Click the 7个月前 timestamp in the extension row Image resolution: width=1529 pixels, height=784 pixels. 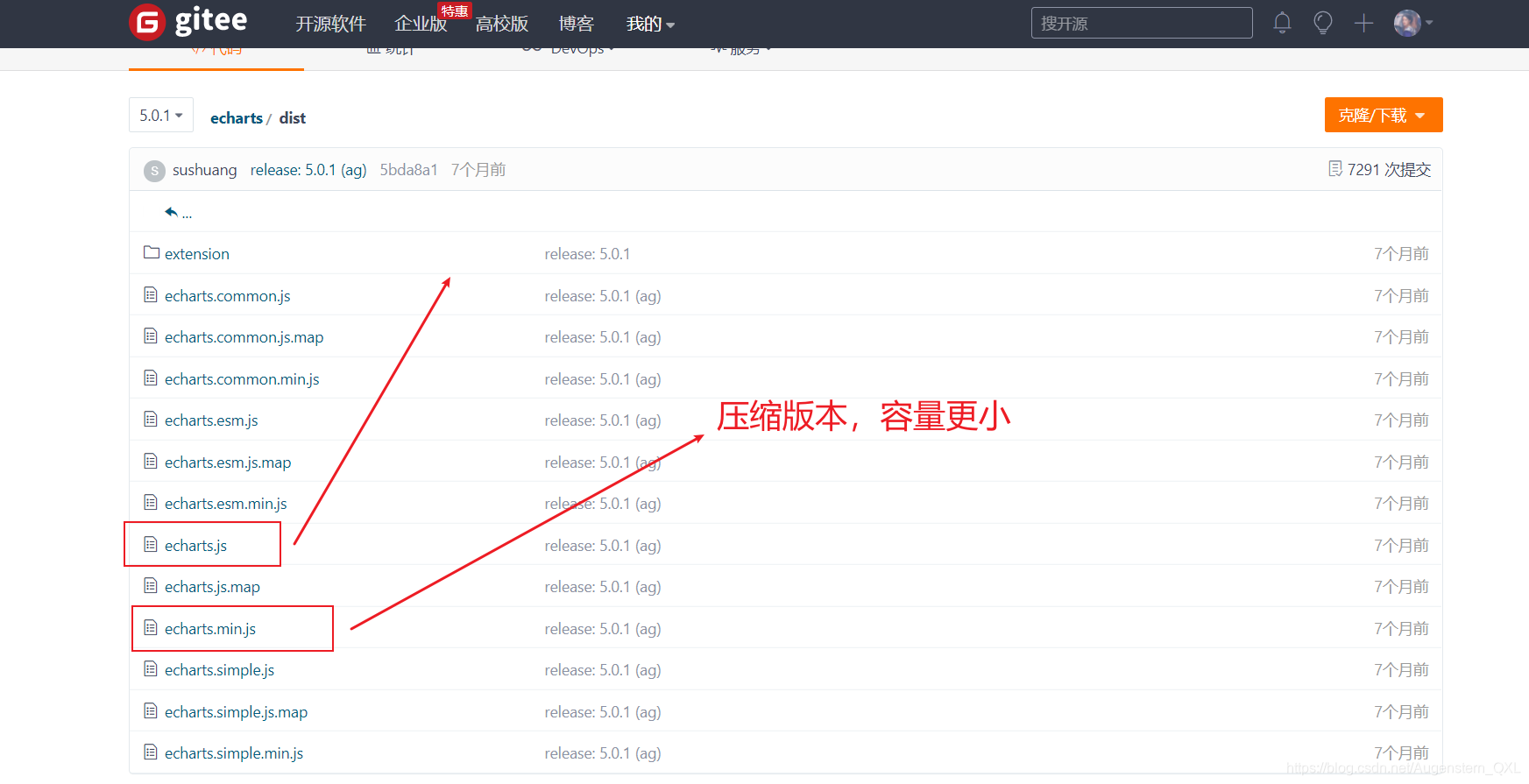pyautogui.click(x=1401, y=254)
